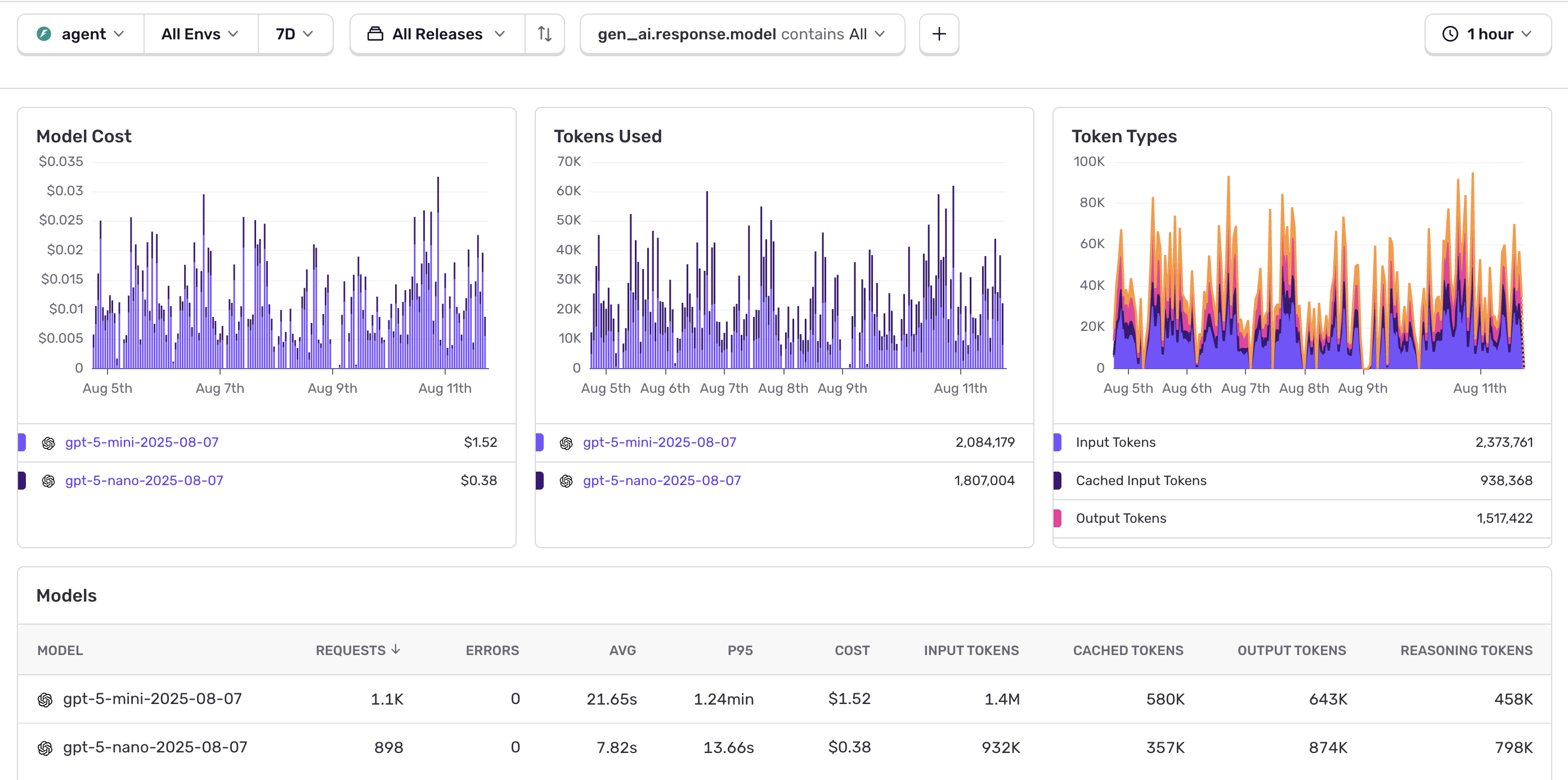Click the sort order arrows icon

click(x=545, y=34)
